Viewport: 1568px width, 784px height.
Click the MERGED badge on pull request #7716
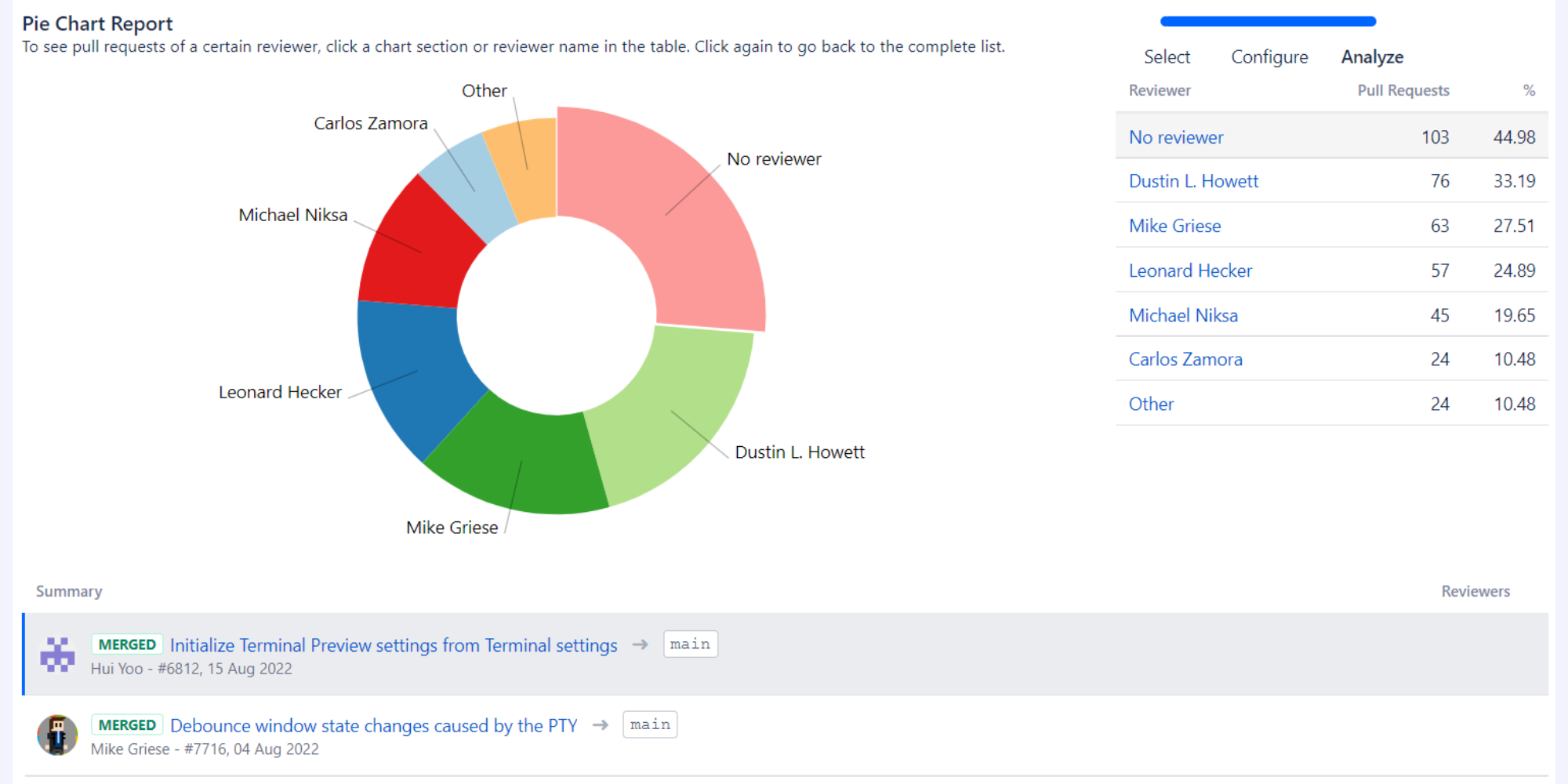(127, 724)
